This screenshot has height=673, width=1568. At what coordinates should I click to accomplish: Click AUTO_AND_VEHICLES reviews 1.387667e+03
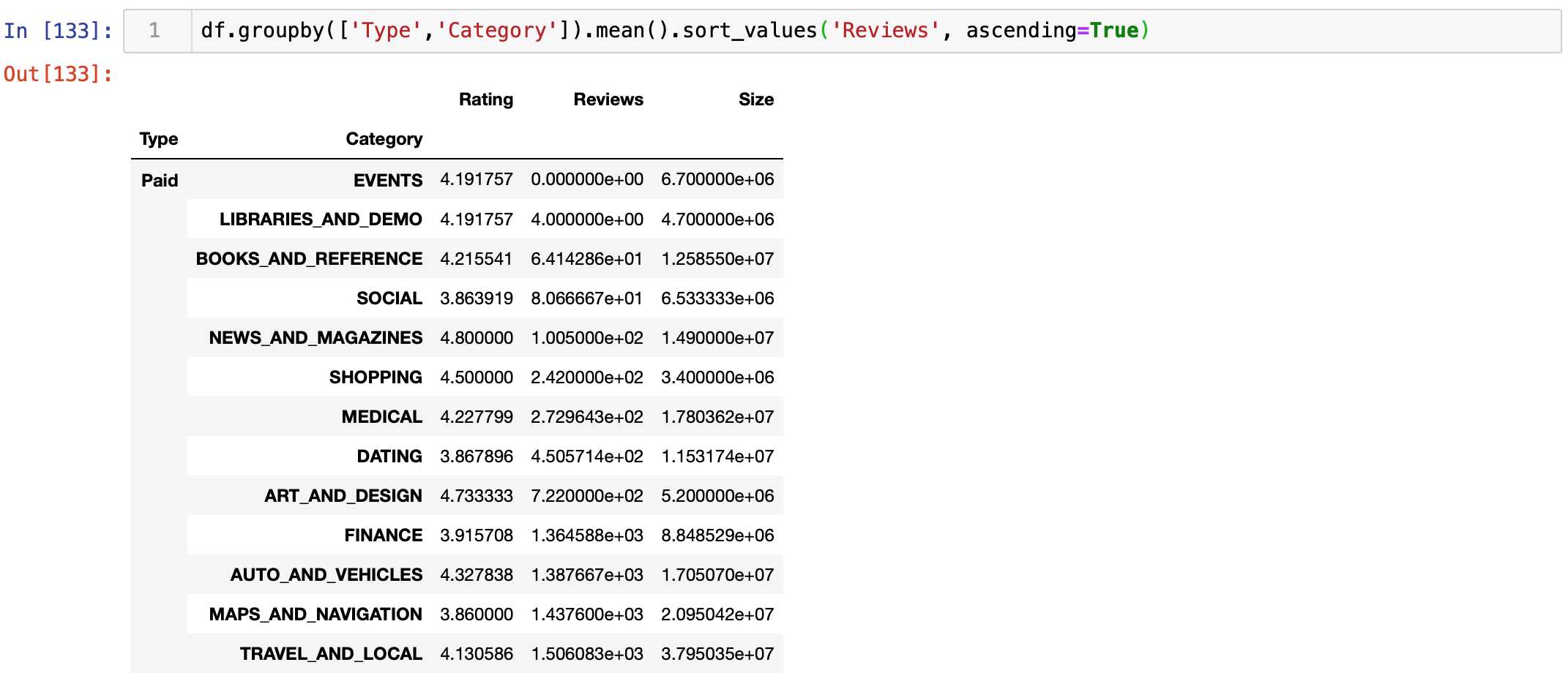point(587,575)
